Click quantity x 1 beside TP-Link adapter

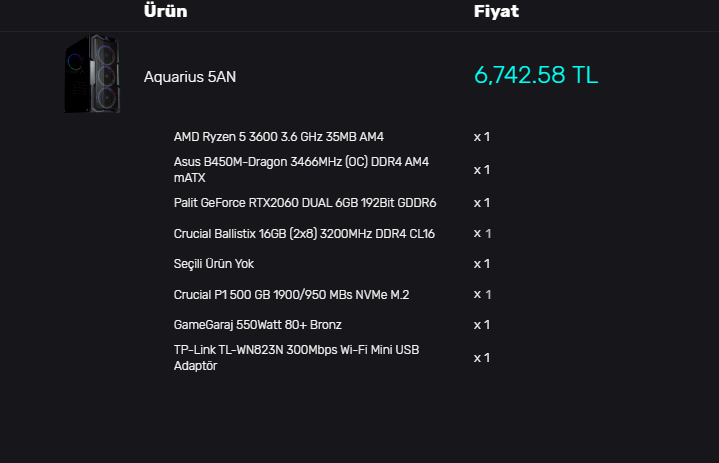pos(482,358)
